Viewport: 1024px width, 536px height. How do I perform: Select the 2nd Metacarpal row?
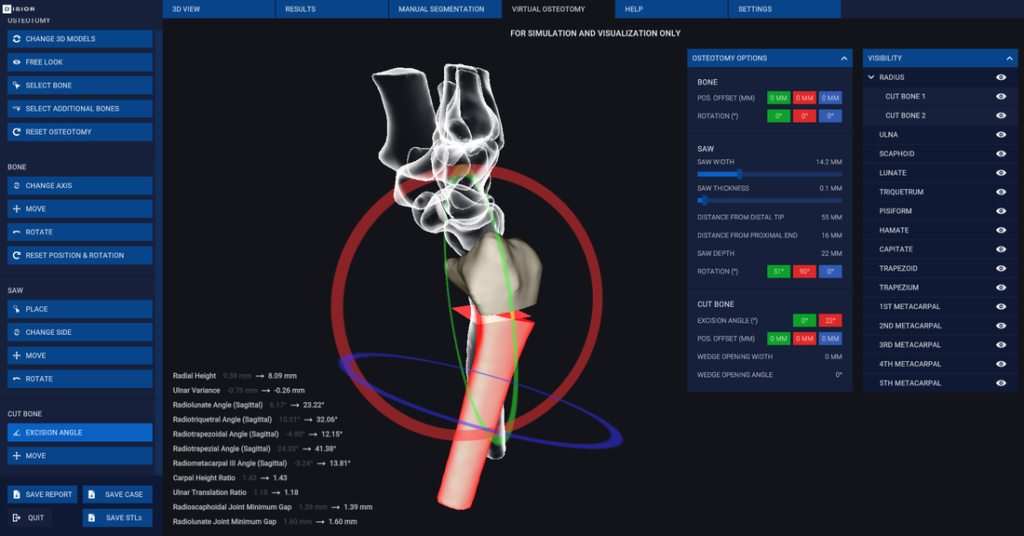(x=940, y=326)
